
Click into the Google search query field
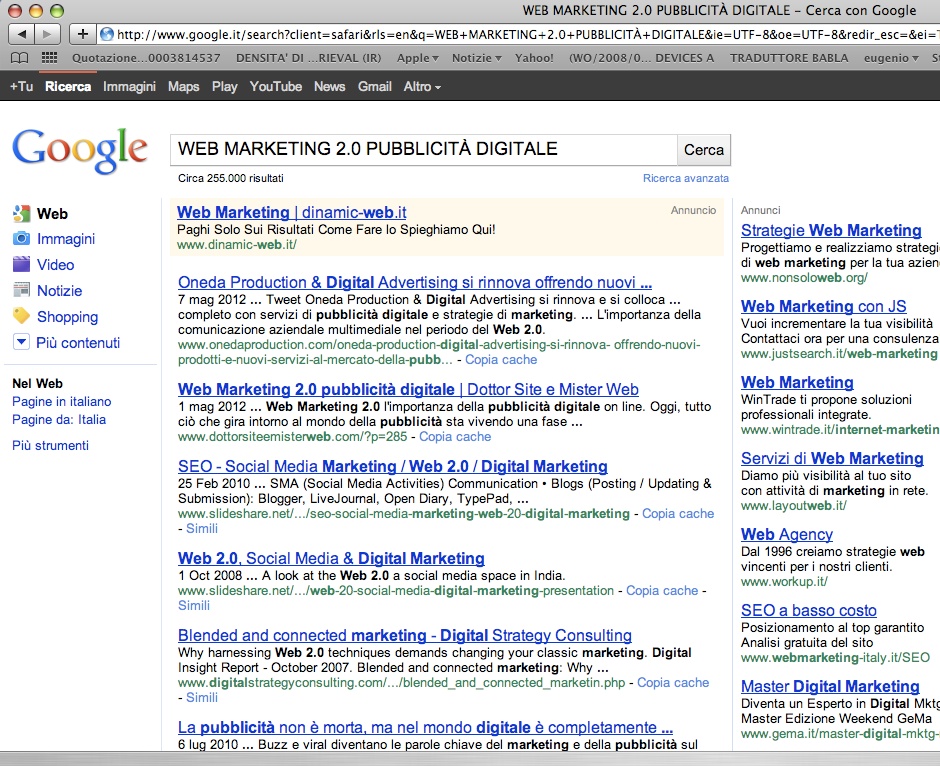pyautogui.click(x=424, y=150)
